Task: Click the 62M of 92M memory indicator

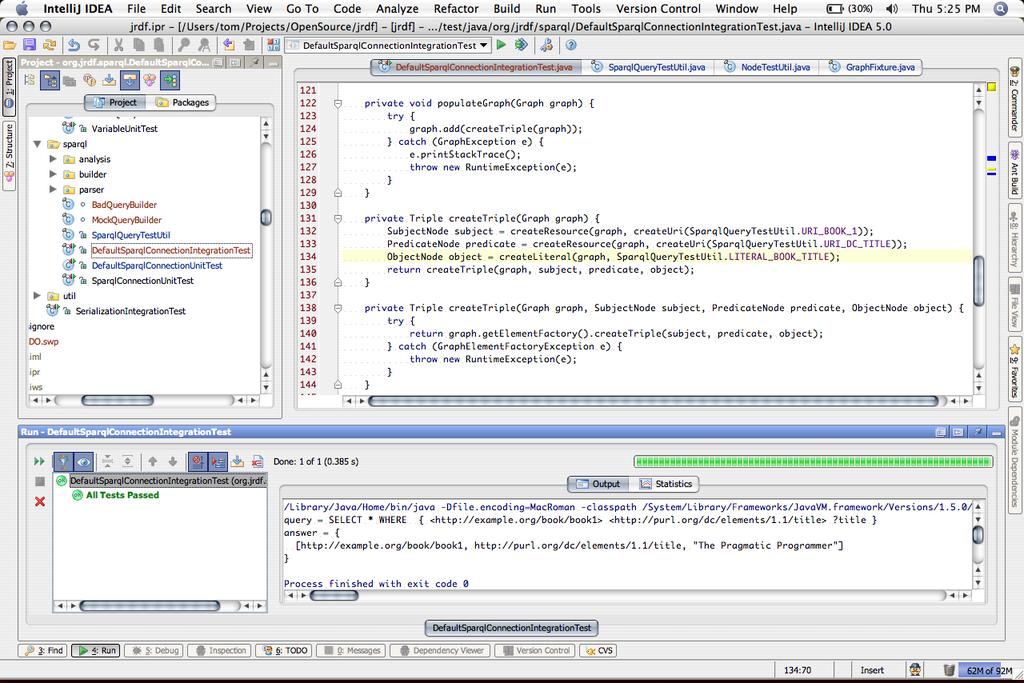Action: (x=989, y=671)
